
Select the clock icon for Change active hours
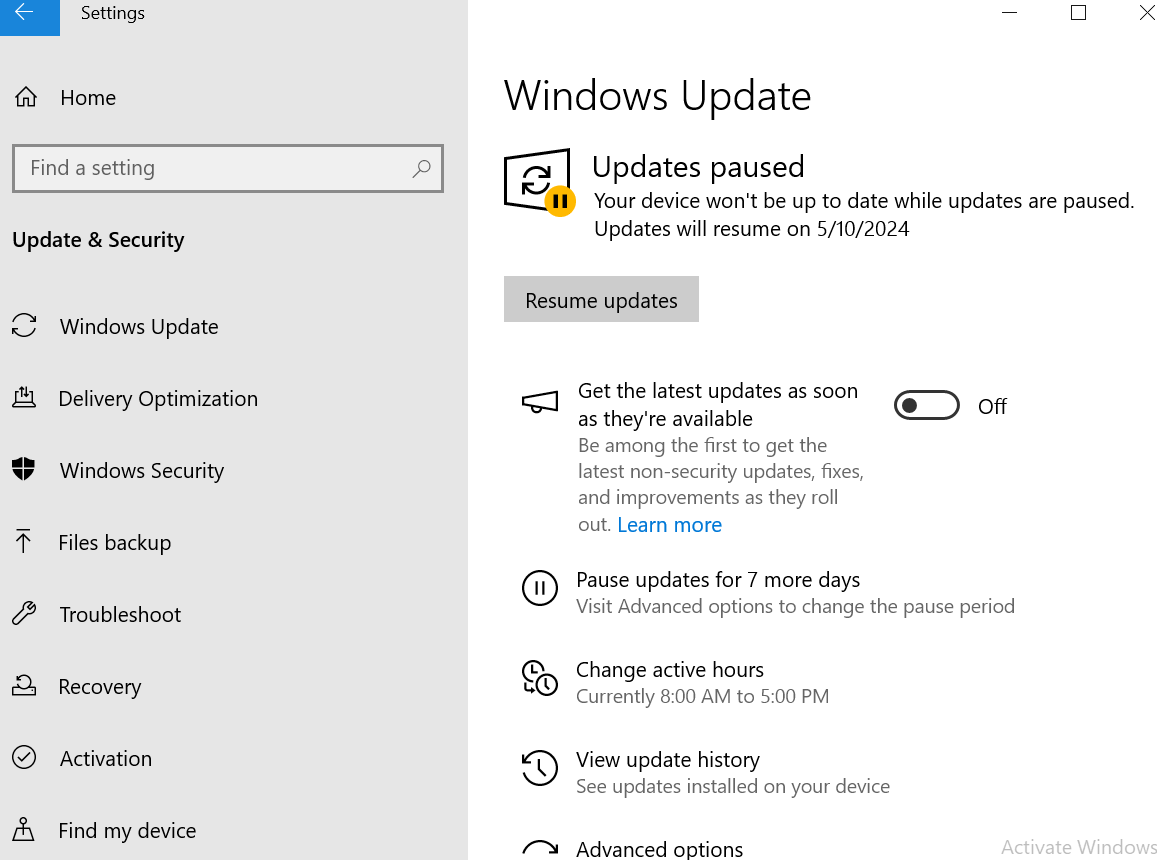pos(540,678)
